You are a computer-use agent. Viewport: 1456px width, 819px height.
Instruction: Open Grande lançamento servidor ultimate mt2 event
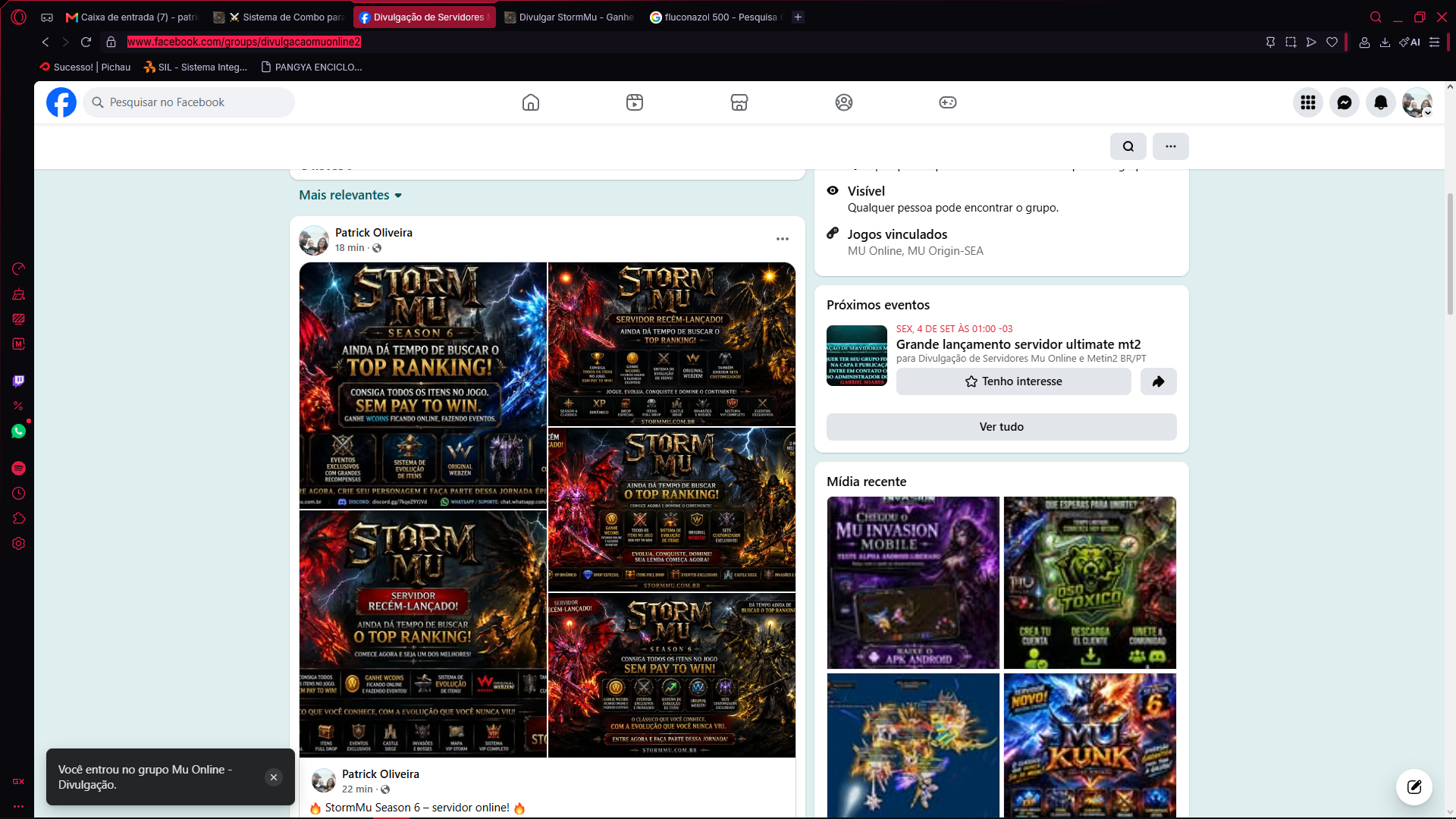pos(1018,344)
